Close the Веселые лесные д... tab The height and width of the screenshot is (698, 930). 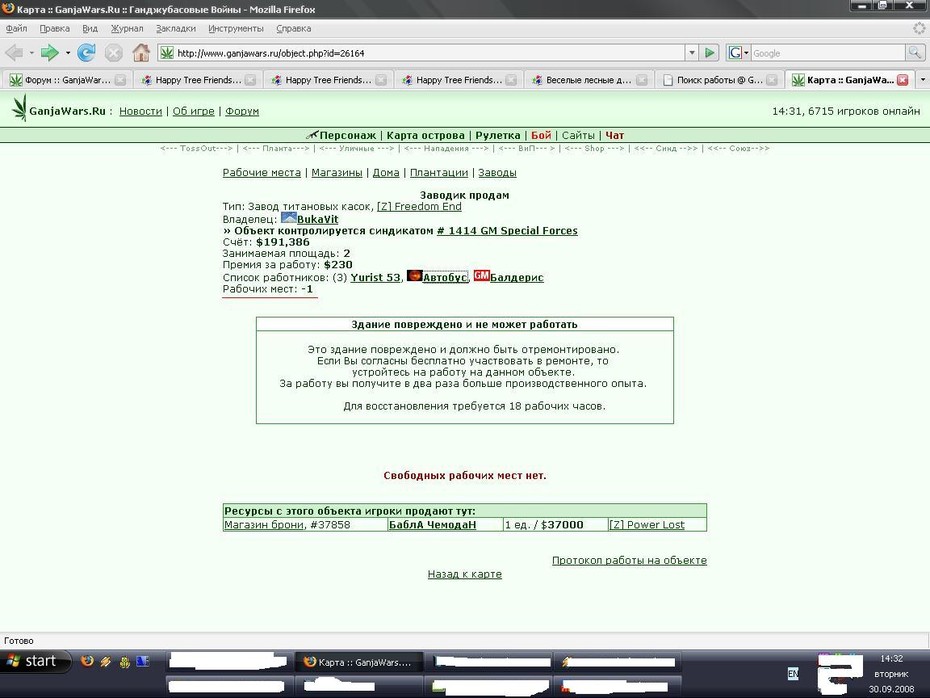click(642, 80)
